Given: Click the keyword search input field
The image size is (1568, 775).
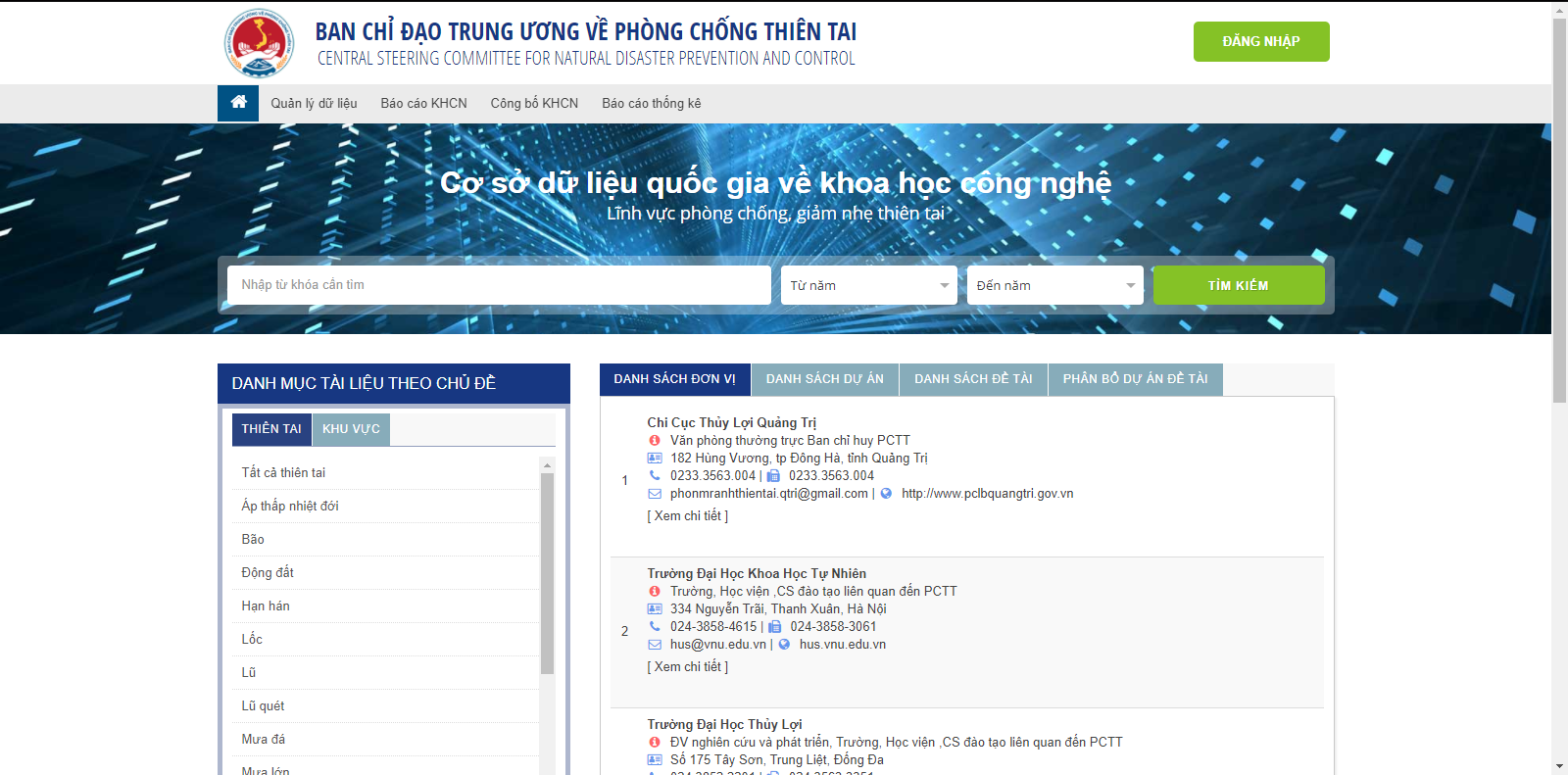Looking at the screenshot, I should tap(498, 285).
